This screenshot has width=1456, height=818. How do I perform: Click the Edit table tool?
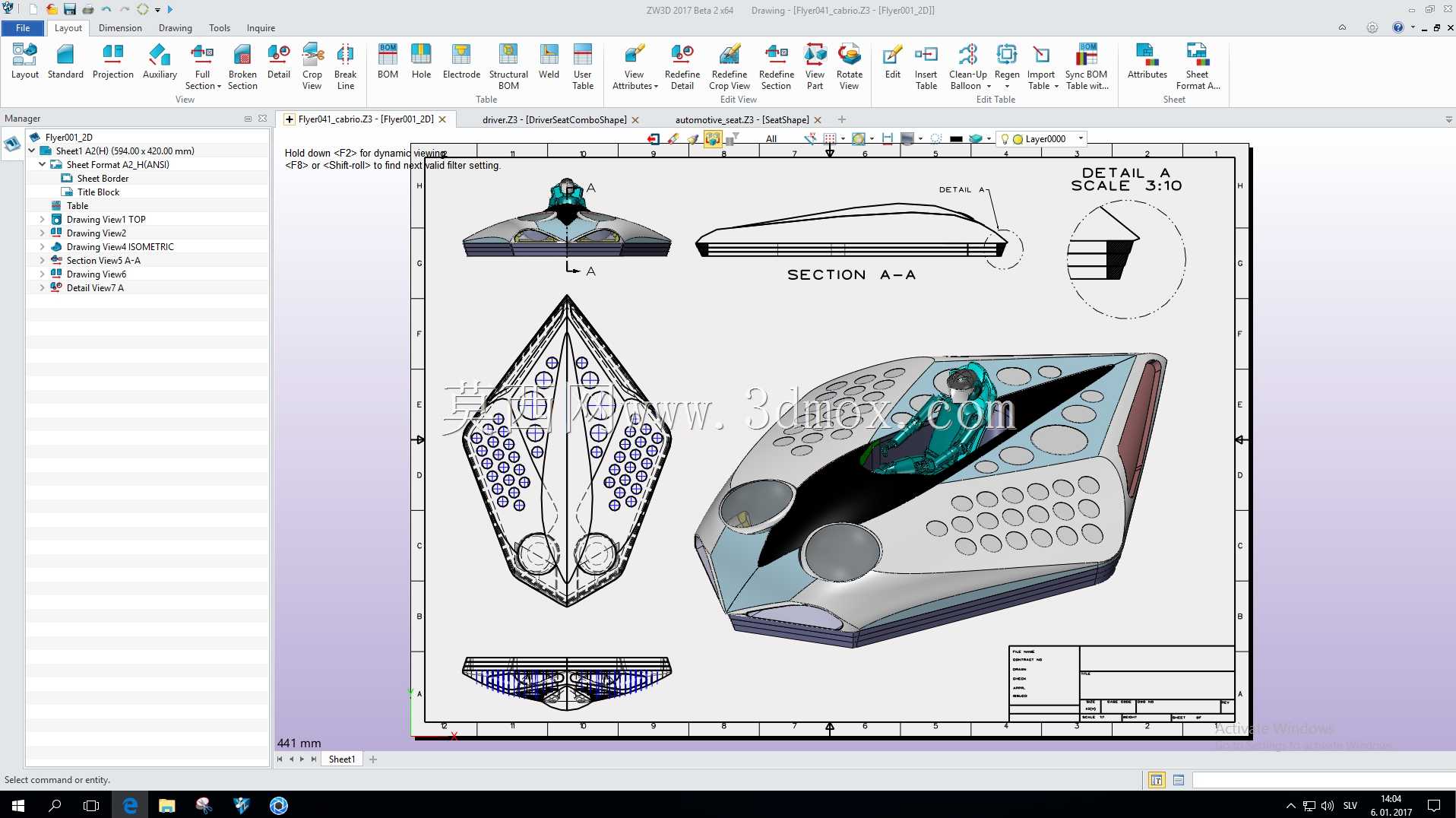point(893,61)
